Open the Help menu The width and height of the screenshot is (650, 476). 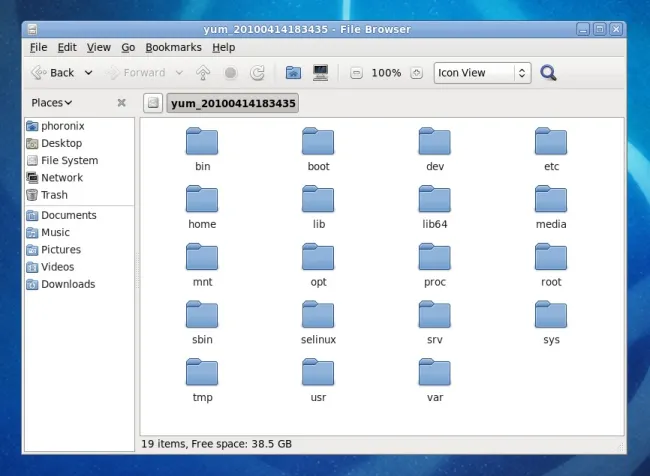[224, 48]
